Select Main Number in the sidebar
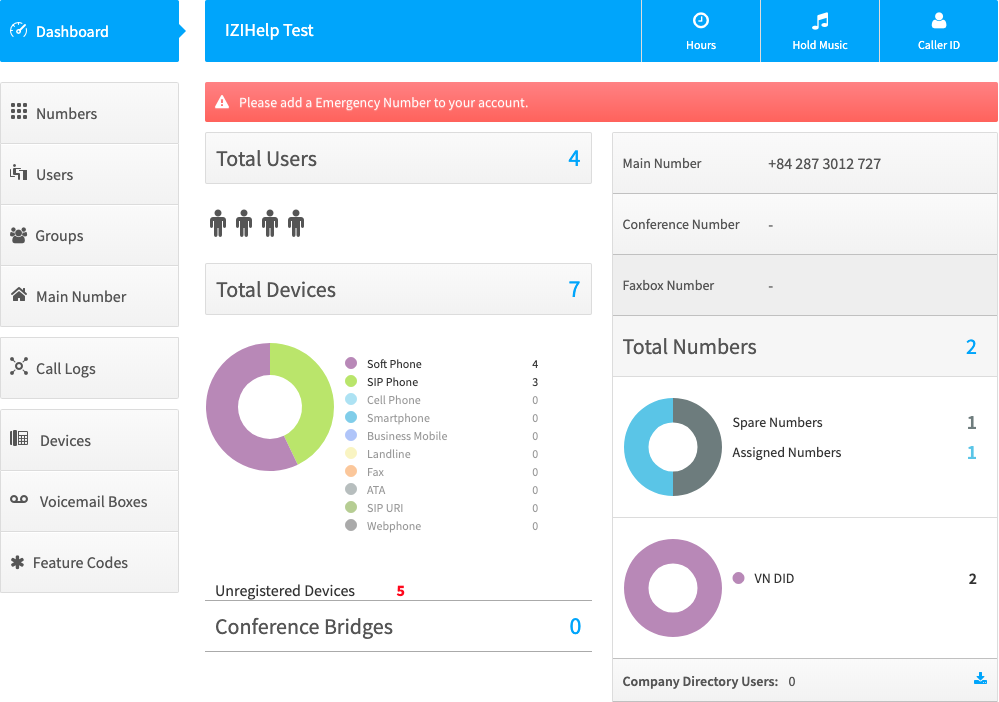Viewport: 999px width, 702px height. 89,296
